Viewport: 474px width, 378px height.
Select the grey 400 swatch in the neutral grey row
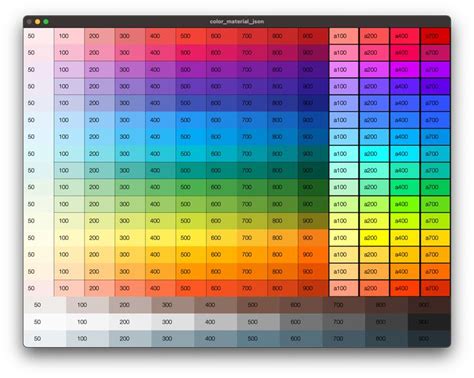coord(216,322)
